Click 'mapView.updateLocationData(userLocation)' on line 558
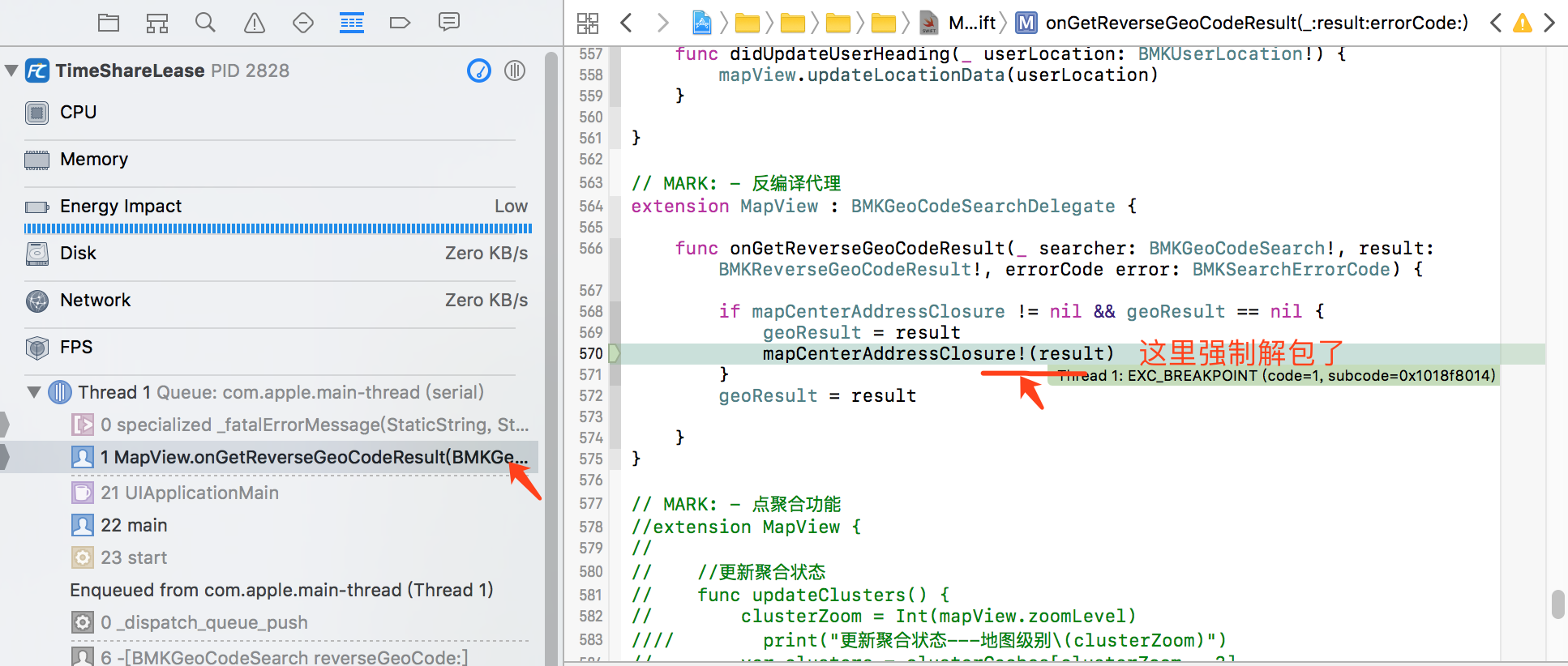1568x666 pixels. pos(939,75)
